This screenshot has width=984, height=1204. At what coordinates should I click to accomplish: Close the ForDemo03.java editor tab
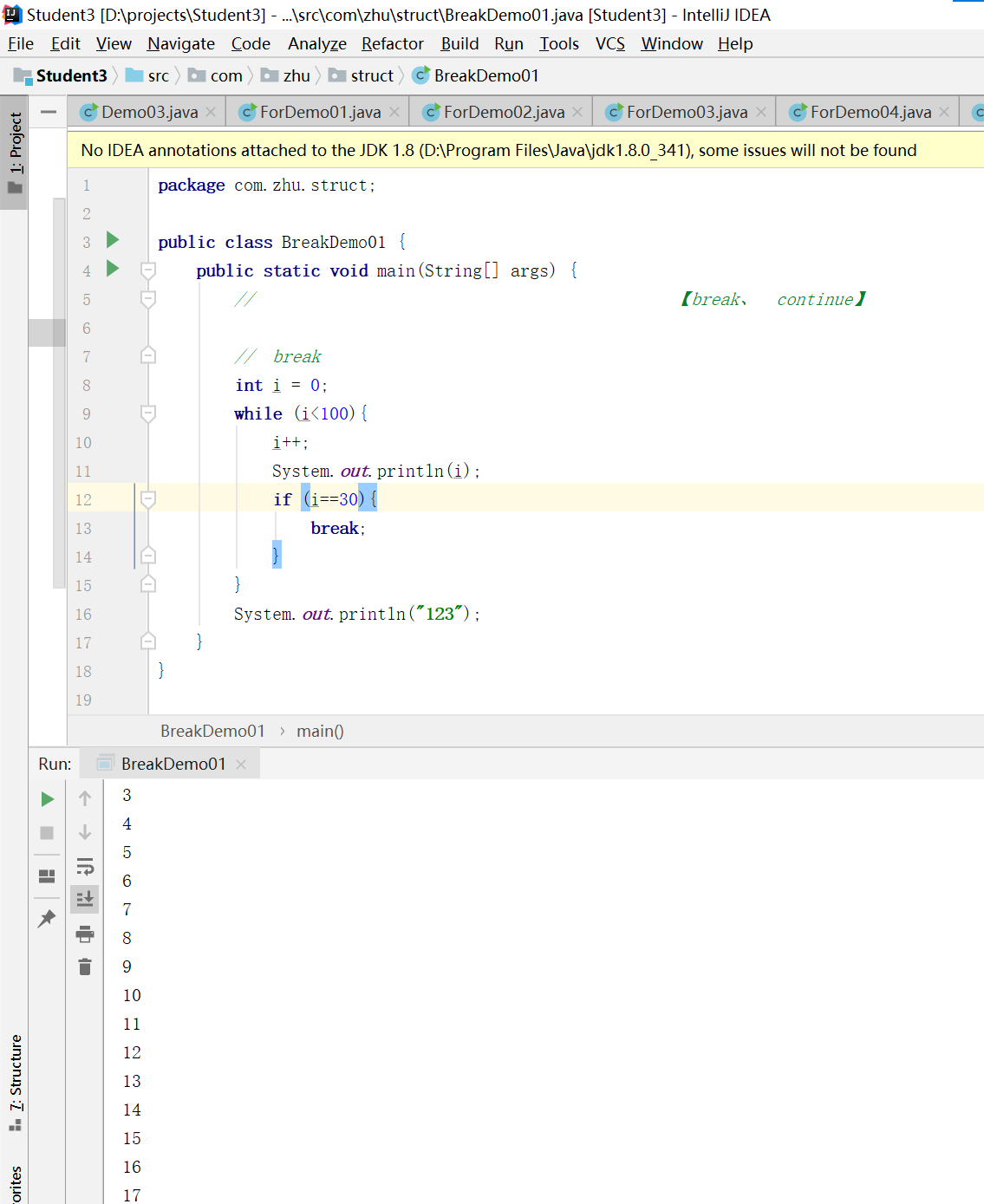(761, 112)
